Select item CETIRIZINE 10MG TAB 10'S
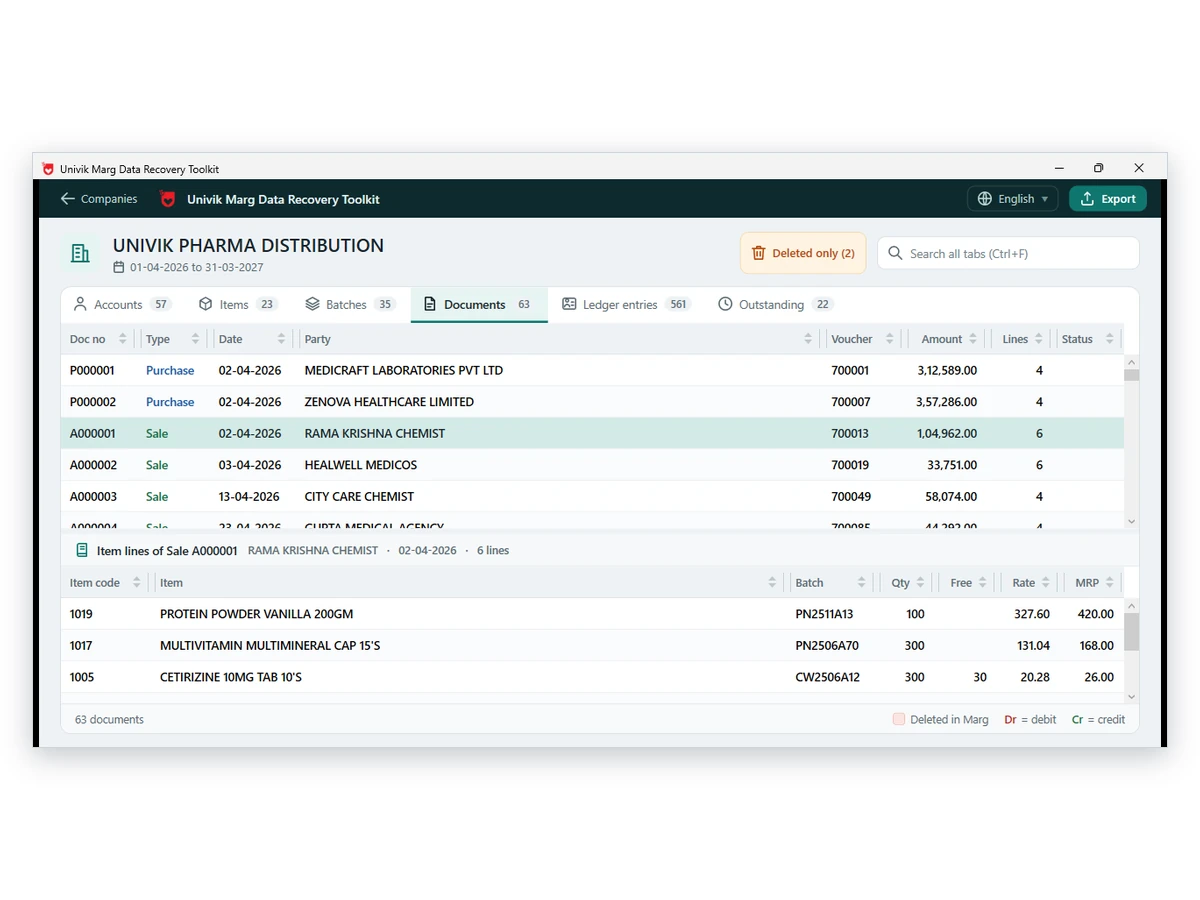Viewport: 1200px width, 900px height. 592,677
